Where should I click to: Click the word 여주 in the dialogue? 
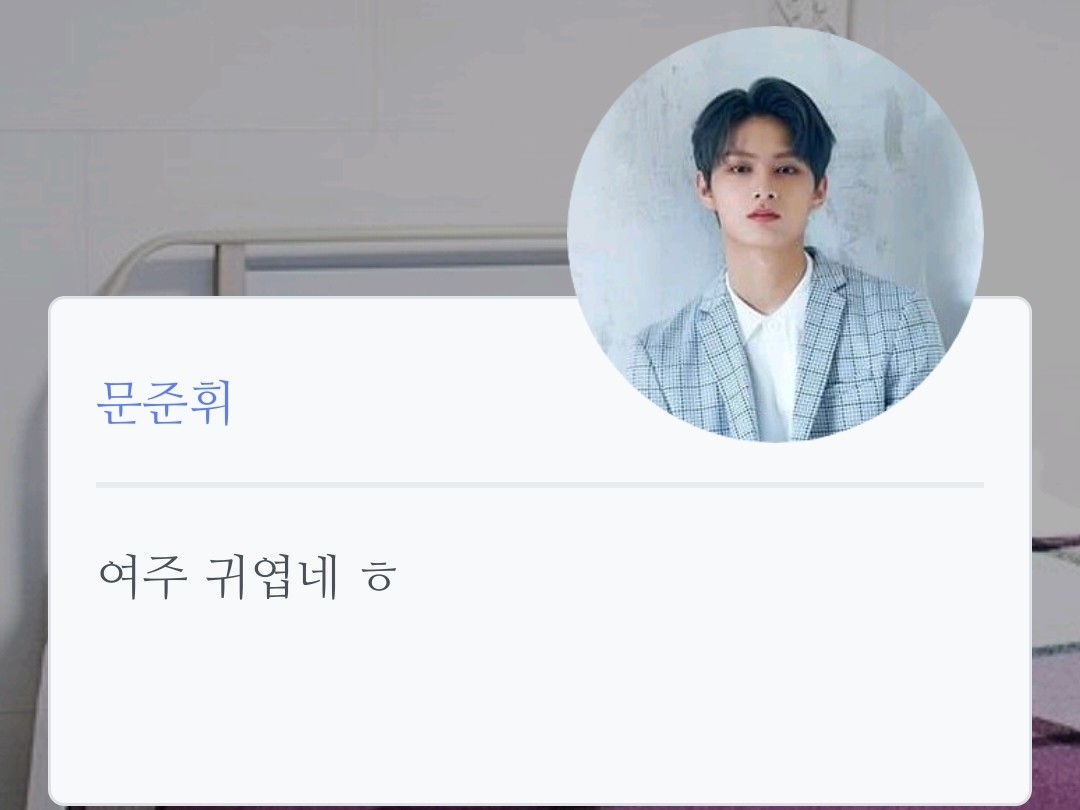pos(143,578)
